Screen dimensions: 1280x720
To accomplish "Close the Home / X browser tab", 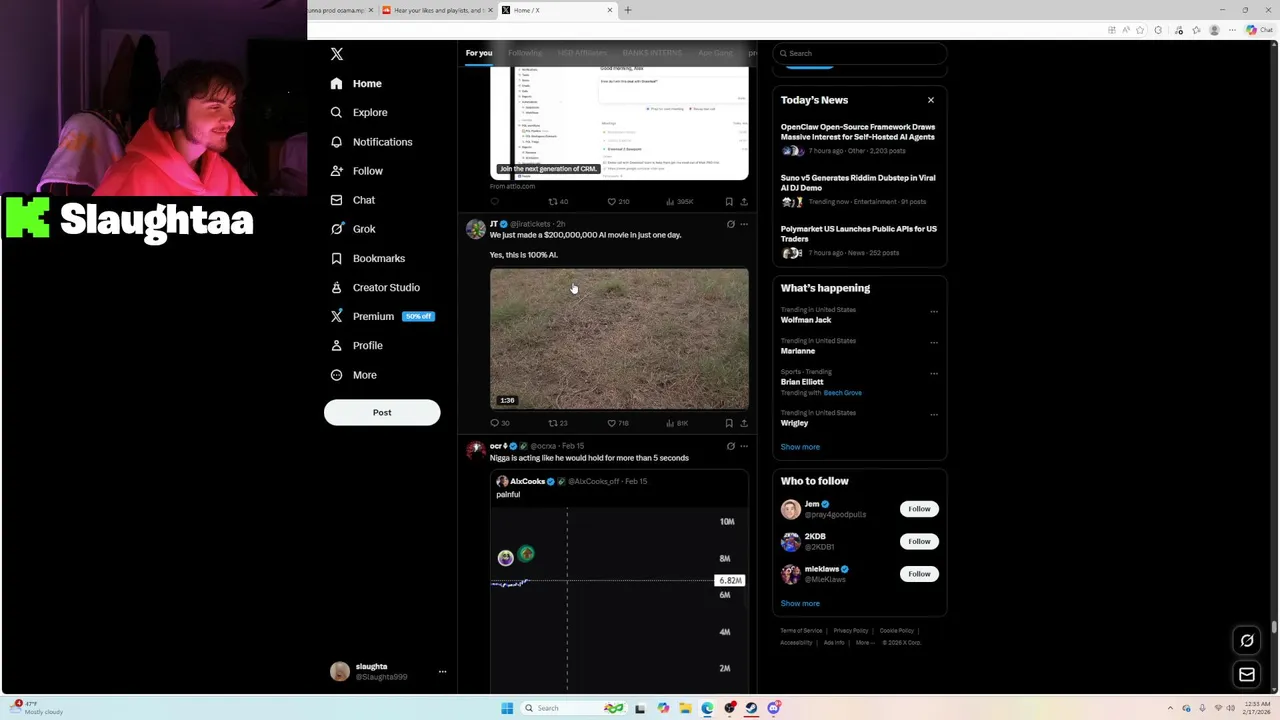I will point(610,10).
